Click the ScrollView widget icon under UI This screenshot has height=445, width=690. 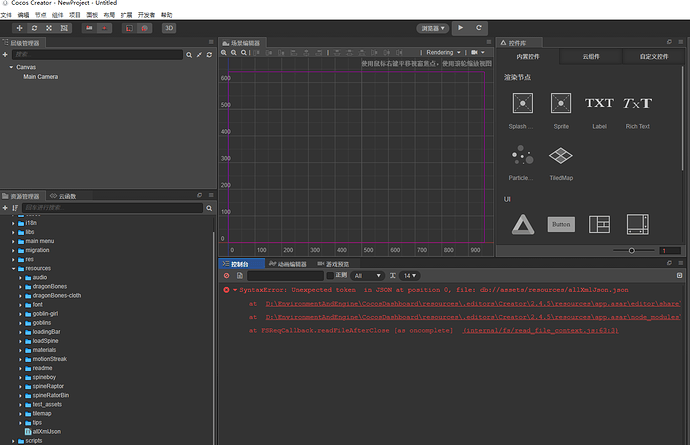tap(638, 224)
